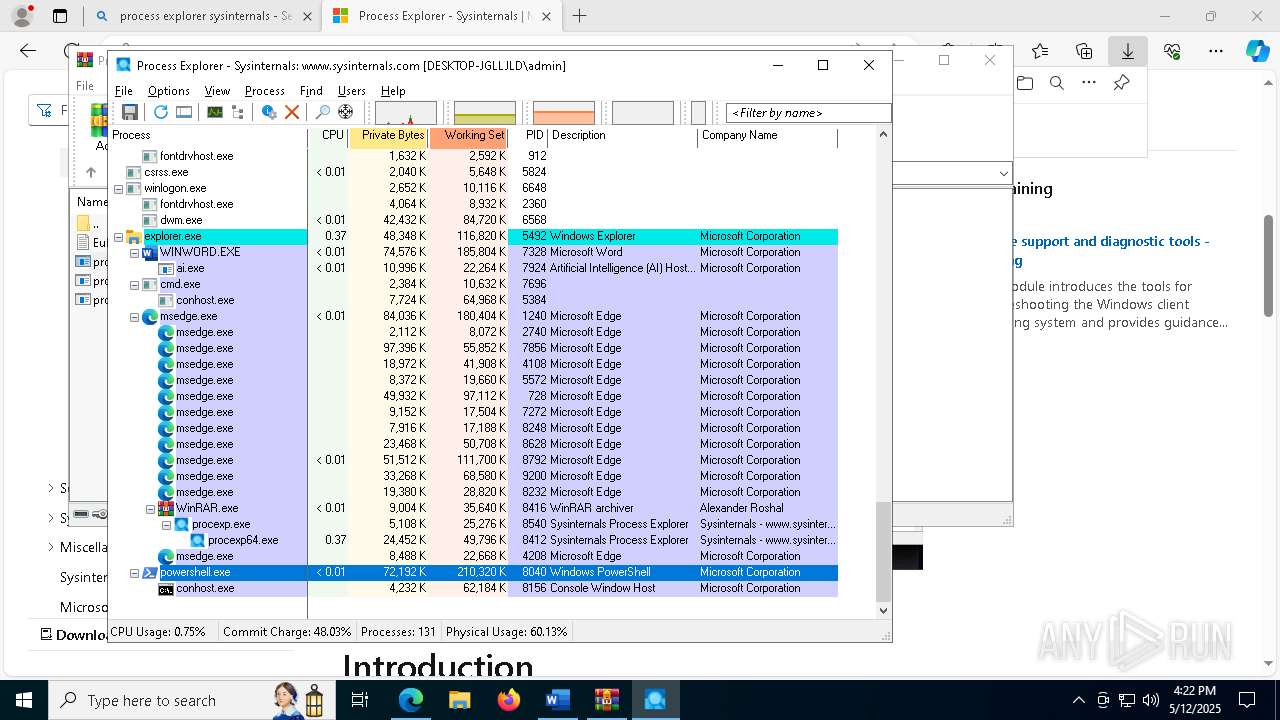Viewport: 1280px width, 720px height.
Task: Open Firefox from the taskbar
Action: click(x=509, y=700)
